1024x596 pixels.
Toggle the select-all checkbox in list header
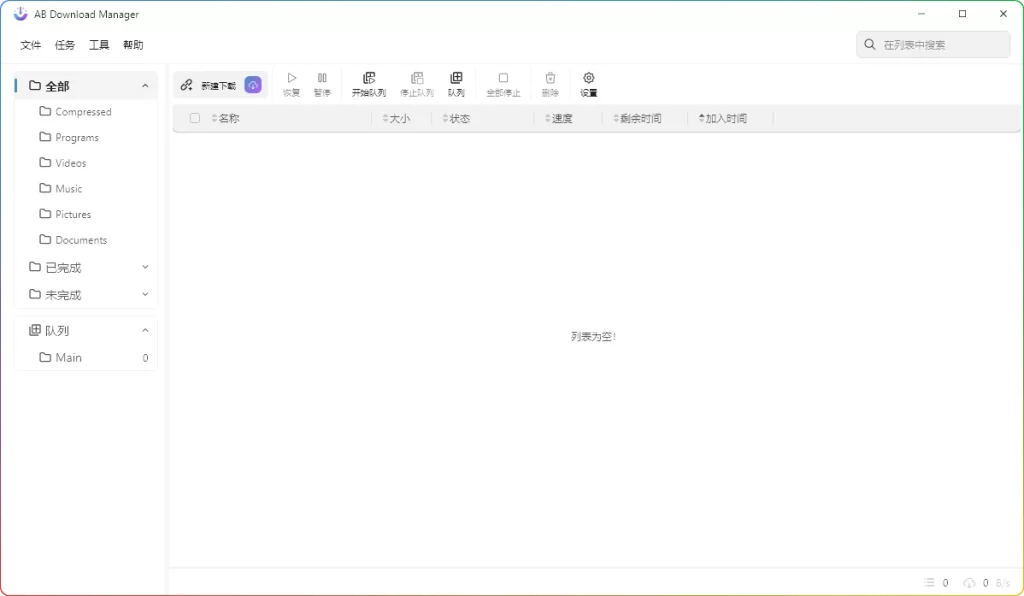pos(194,118)
